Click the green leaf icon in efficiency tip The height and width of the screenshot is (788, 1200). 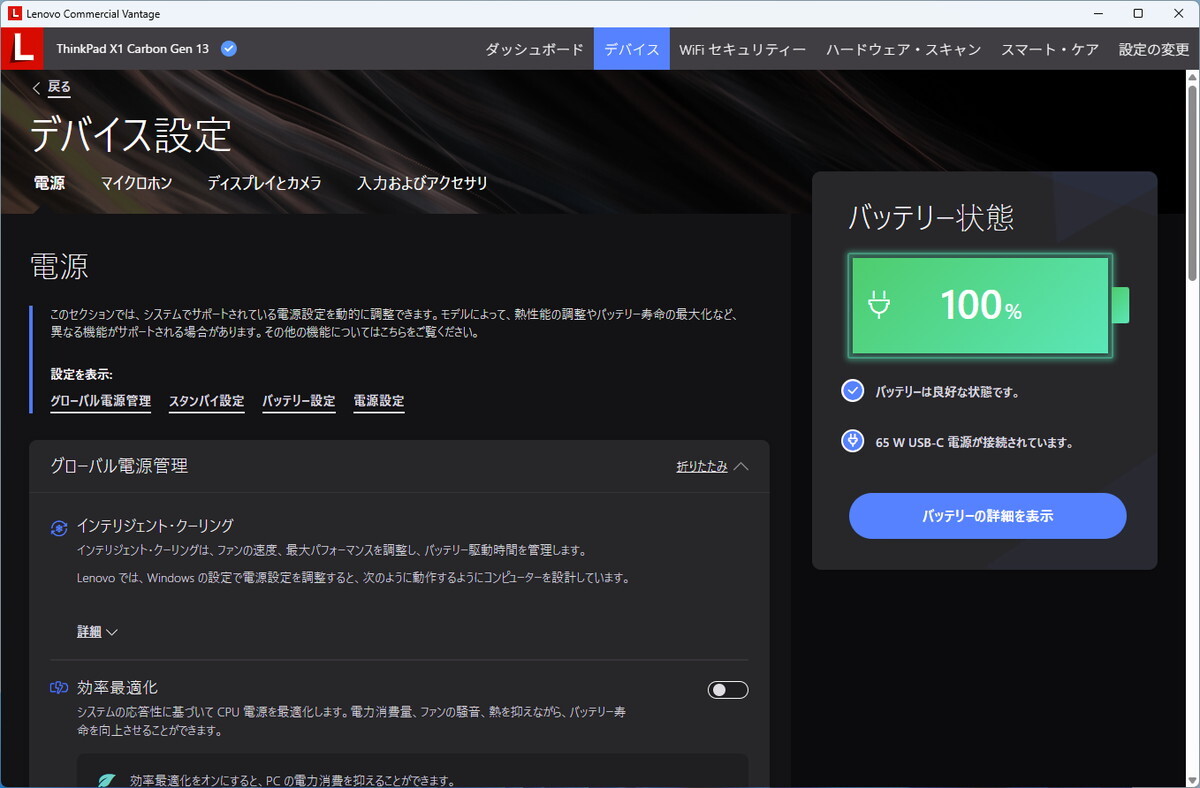pos(107,780)
